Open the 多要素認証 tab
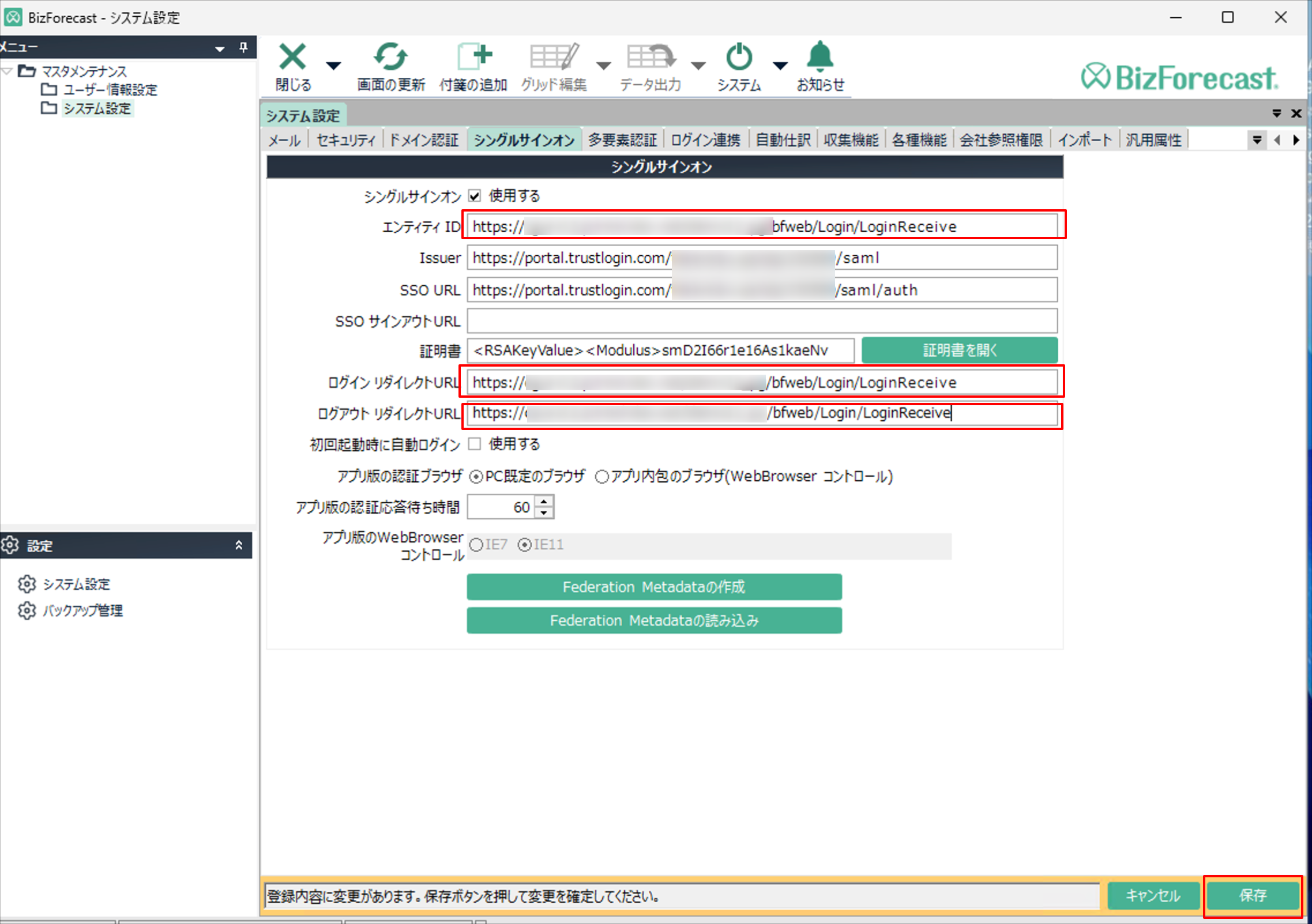The width and height of the screenshot is (1312, 924). 623,140
